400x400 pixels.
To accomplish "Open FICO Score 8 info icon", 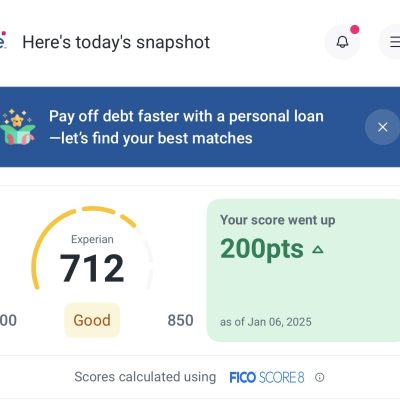I will [319, 377].
